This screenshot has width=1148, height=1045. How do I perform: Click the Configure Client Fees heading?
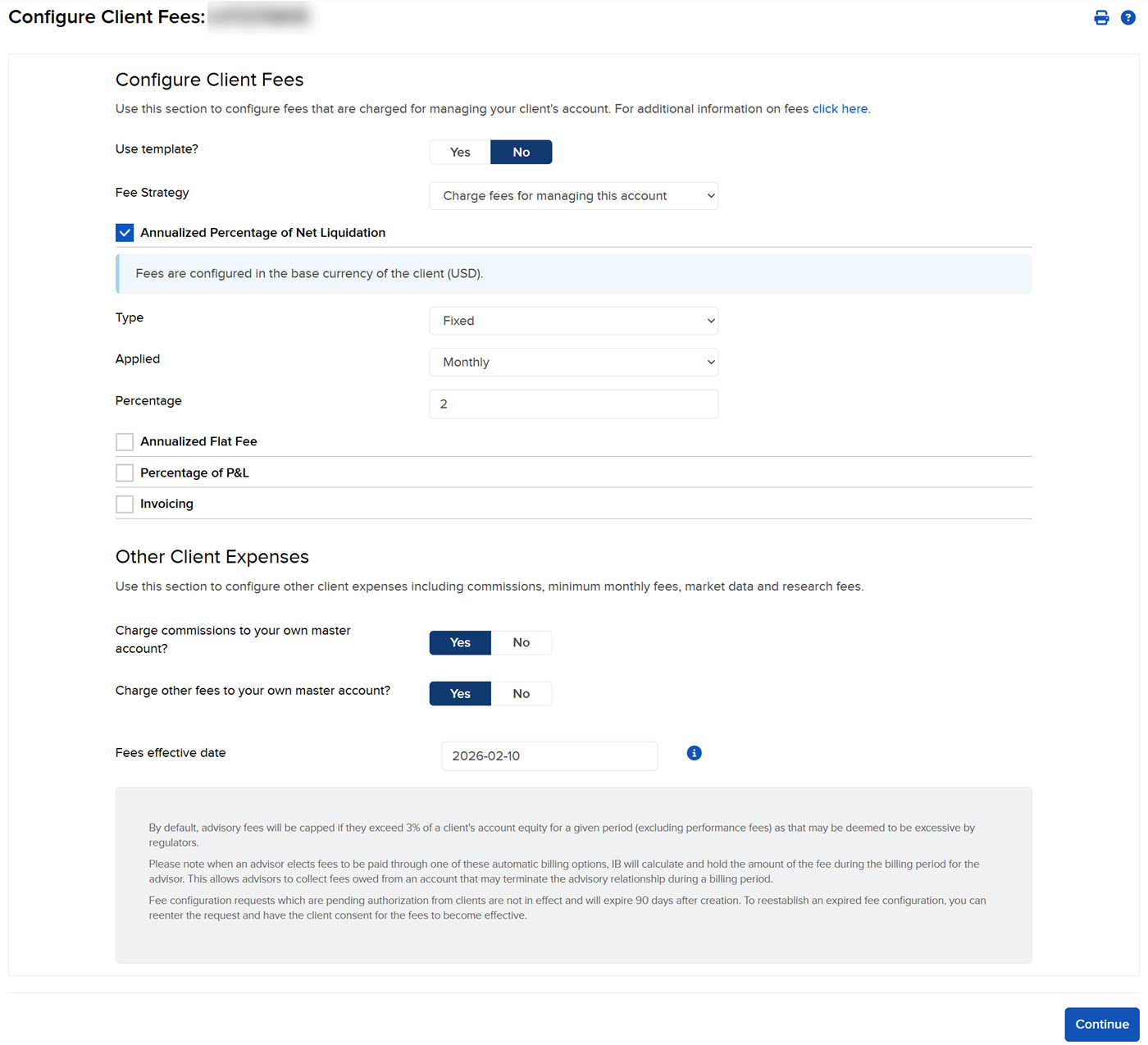(210, 80)
